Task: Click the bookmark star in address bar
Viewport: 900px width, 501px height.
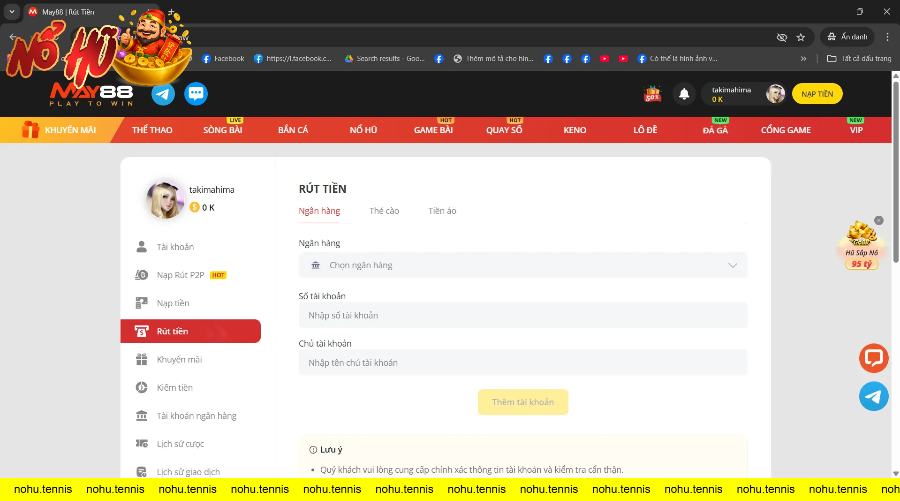Action: [x=800, y=37]
